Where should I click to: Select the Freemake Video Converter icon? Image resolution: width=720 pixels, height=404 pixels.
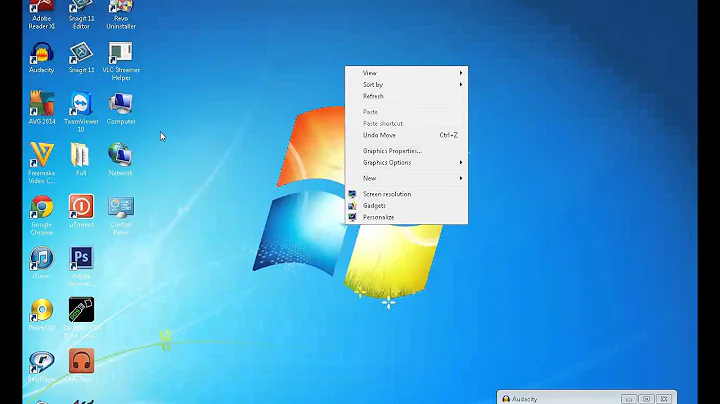coord(42,163)
